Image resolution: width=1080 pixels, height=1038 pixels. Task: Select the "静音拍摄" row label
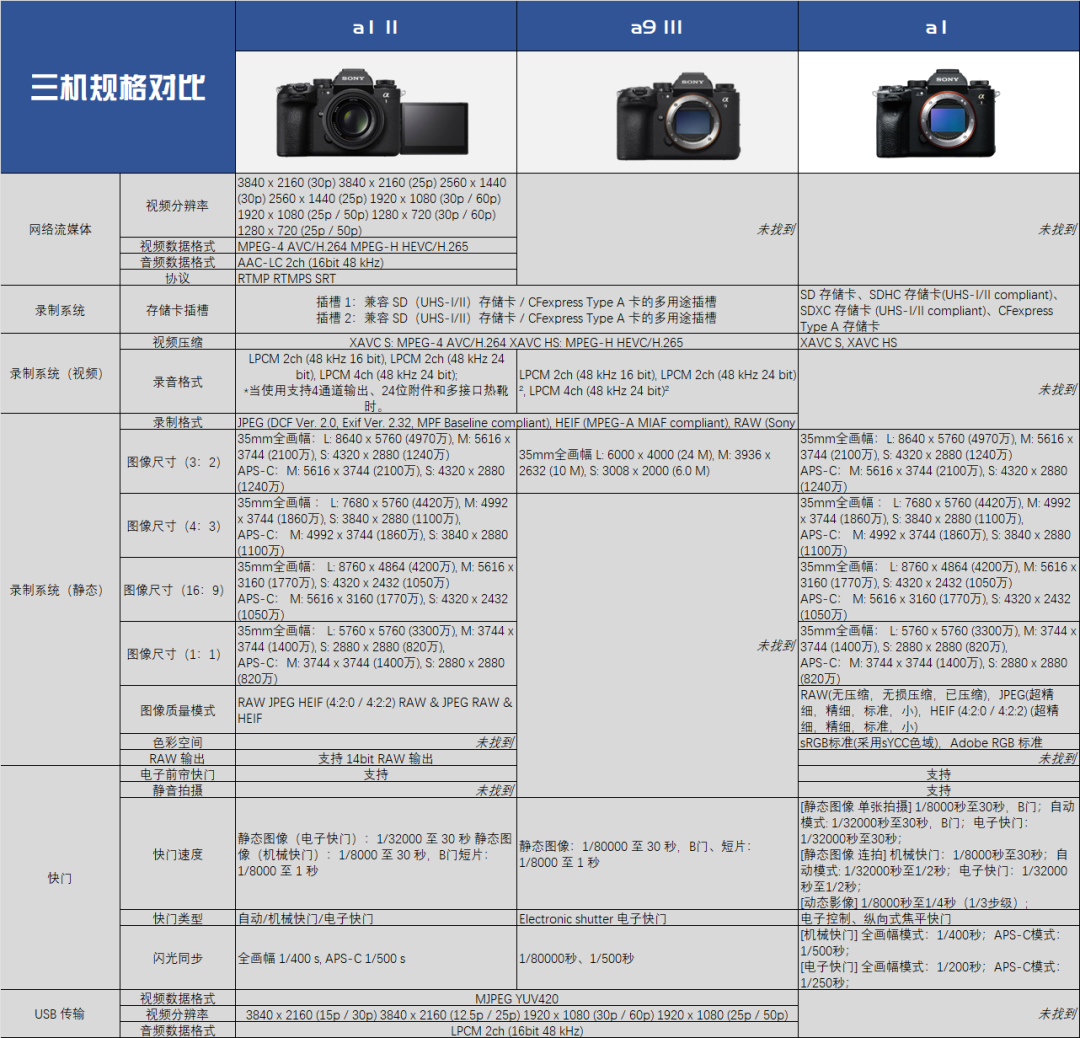coord(178,790)
